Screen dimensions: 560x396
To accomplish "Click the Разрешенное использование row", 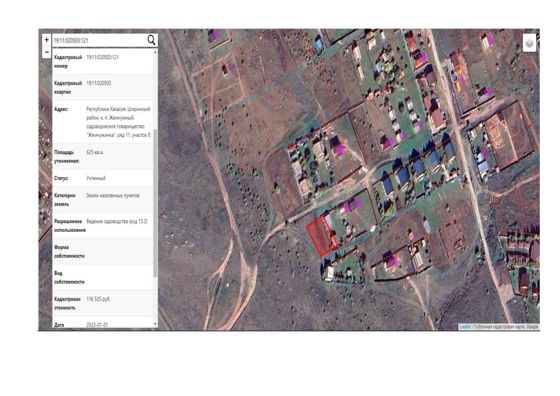I will point(103,225).
